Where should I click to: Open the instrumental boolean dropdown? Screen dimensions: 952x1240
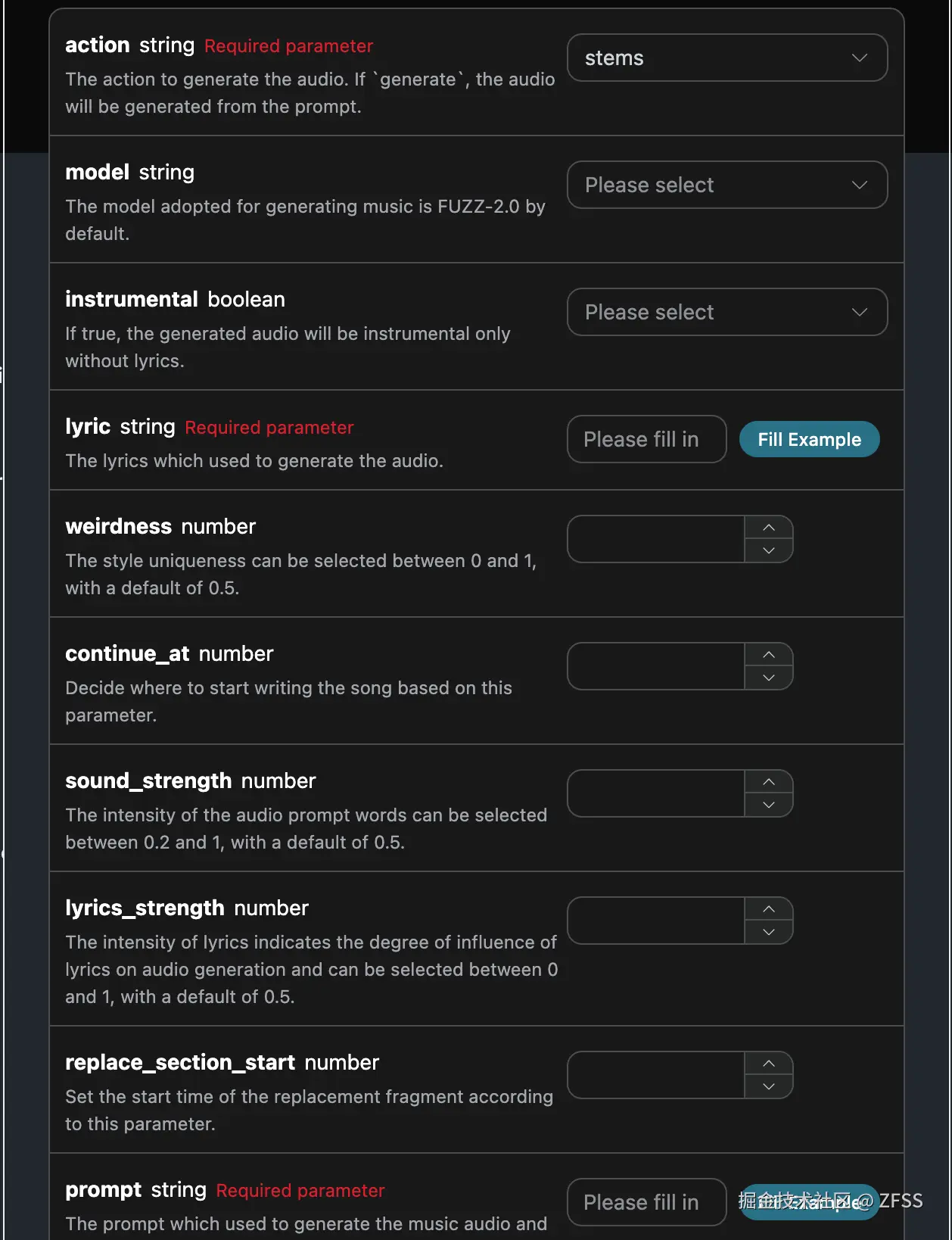726,312
